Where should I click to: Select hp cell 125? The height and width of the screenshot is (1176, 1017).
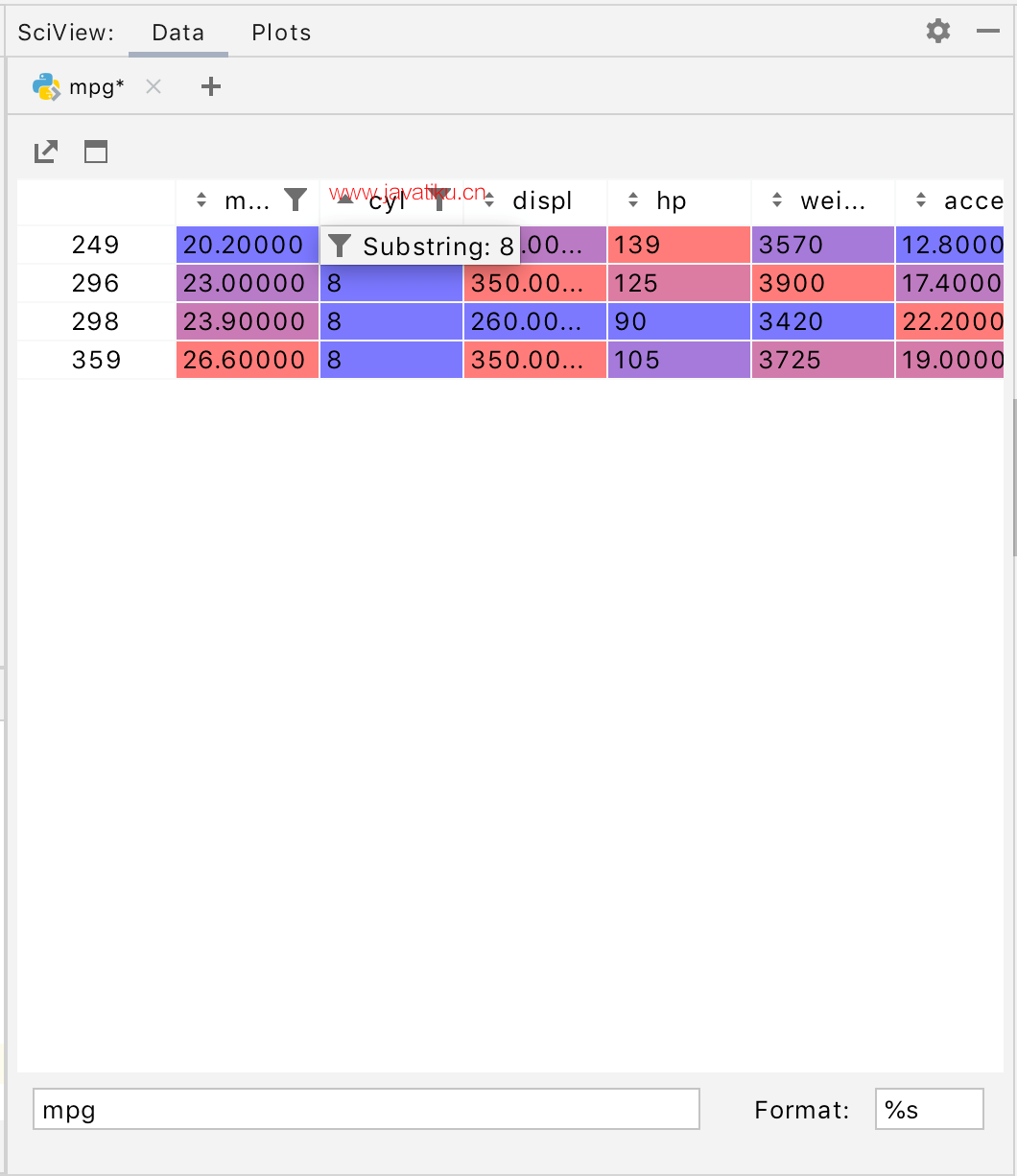(x=679, y=283)
